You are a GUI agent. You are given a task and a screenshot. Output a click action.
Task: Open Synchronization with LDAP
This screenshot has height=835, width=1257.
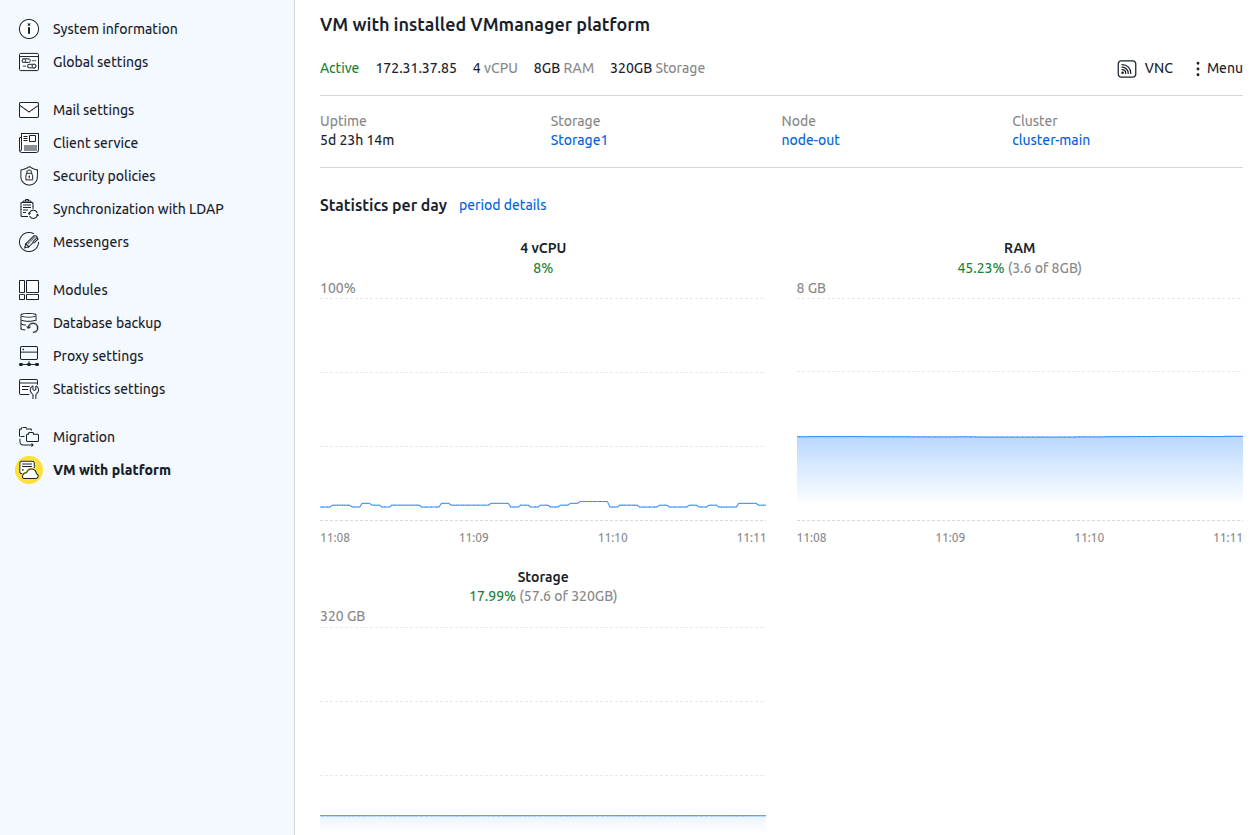coord(138,209)
